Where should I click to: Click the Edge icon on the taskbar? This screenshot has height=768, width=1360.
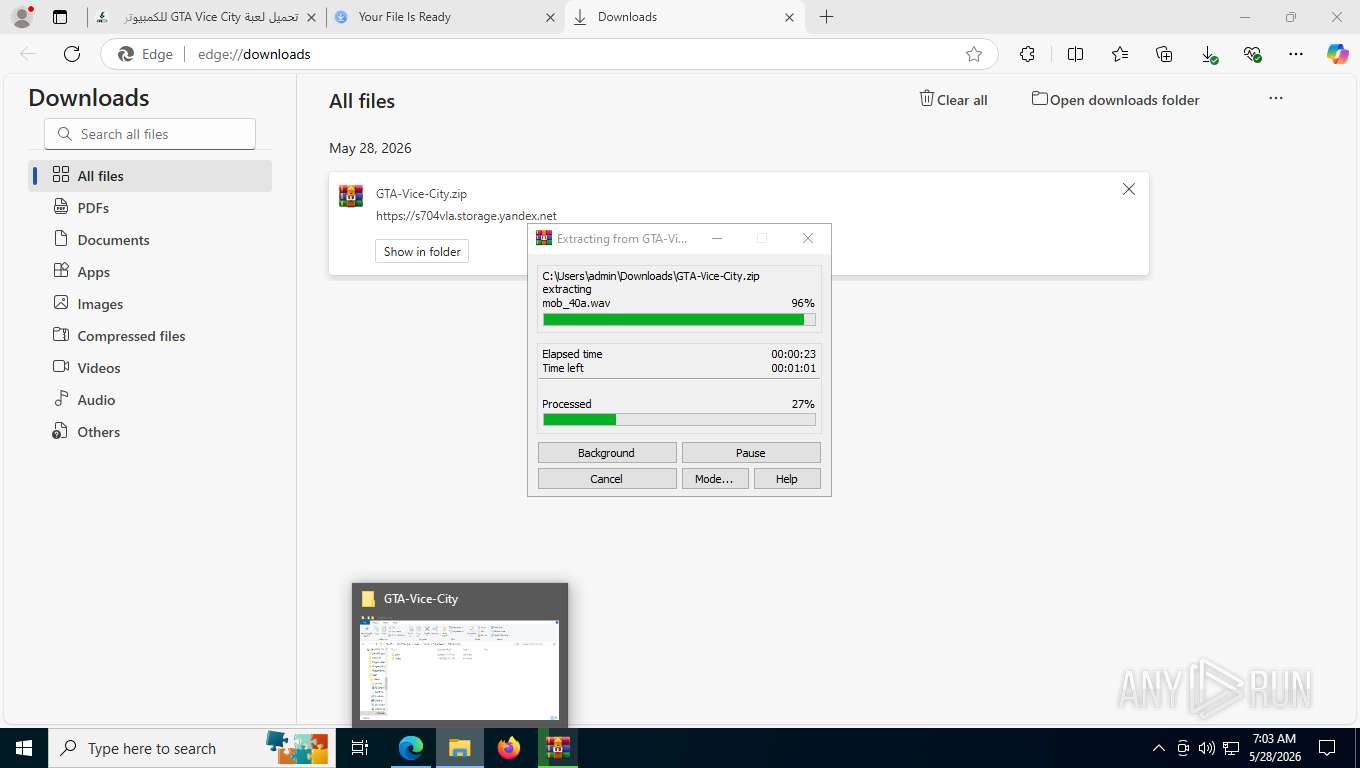(411, 748)
